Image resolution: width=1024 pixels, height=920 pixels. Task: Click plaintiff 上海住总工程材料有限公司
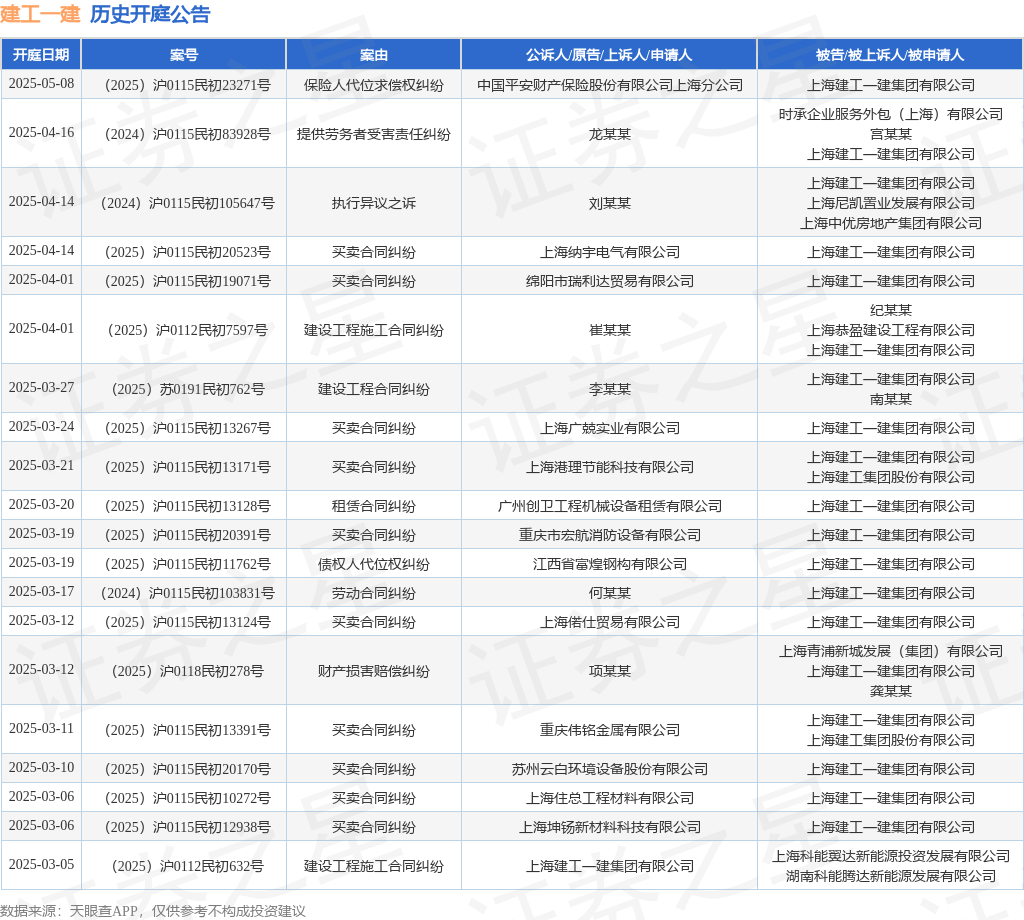click(609, 798)
